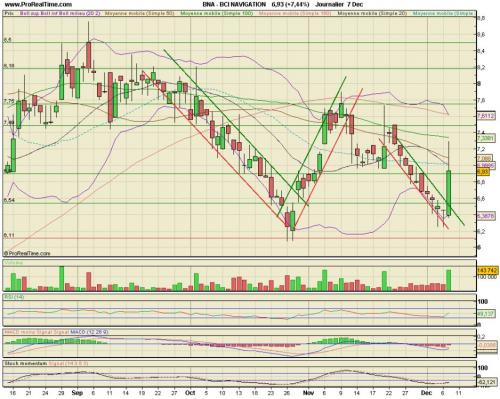Viewport: 500px width, 399px height.
Task: Click the yellow 6,93 current price tag
Action: [x=483, y=172]
